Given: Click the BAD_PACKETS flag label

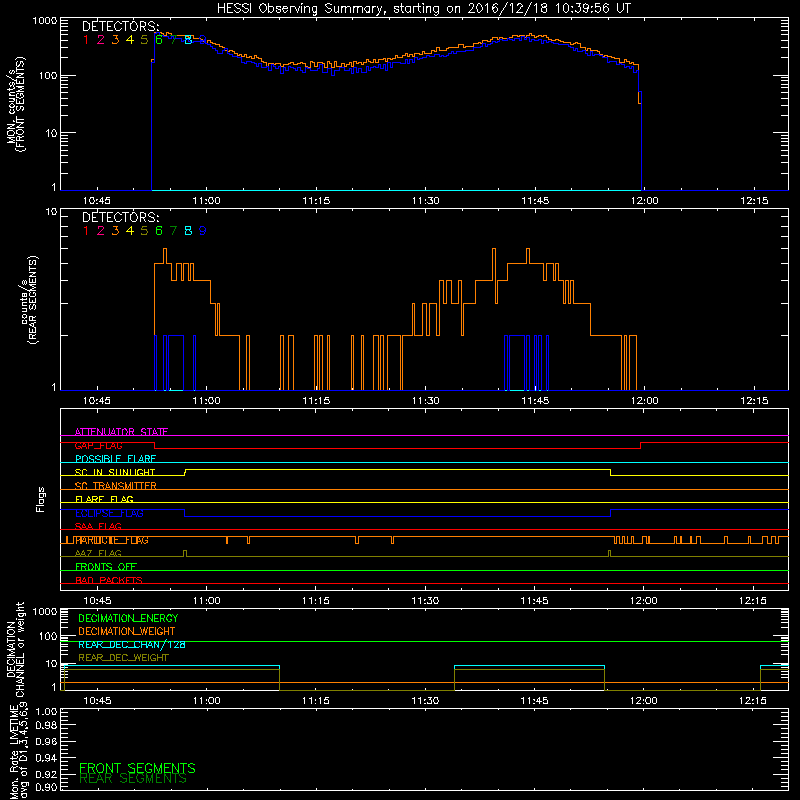Looking at the screenshot, I should [x=109, y=580].
